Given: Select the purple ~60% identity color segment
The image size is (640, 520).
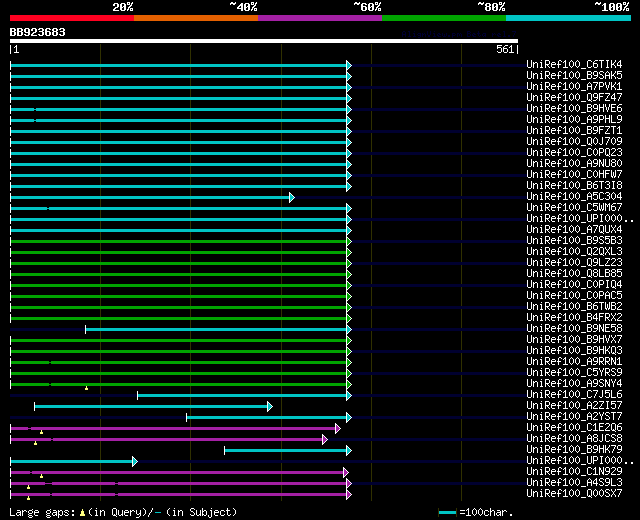Looking at the screenshot, I should click(x=320, y=18).
